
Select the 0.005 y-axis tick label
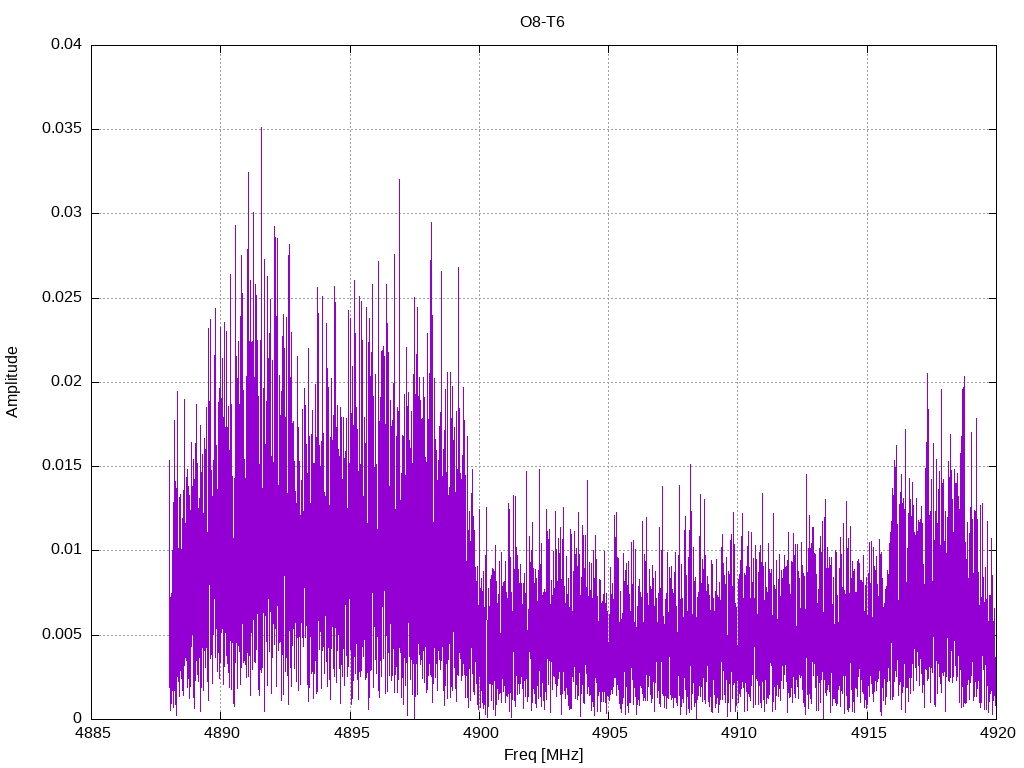(x=62, y=634)
